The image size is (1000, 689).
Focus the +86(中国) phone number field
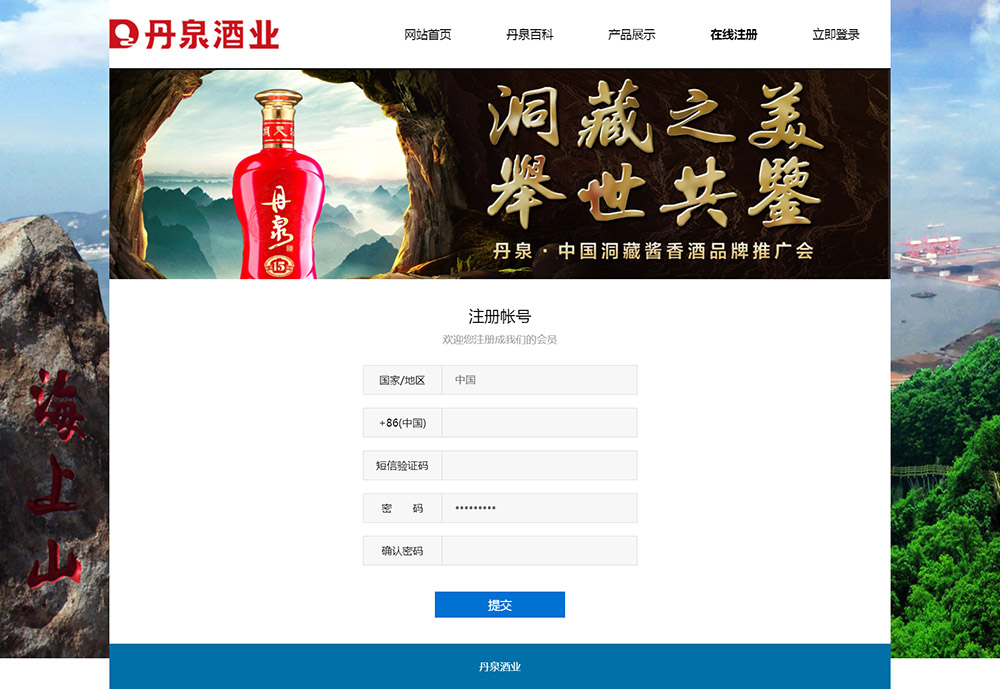point(540,423)
